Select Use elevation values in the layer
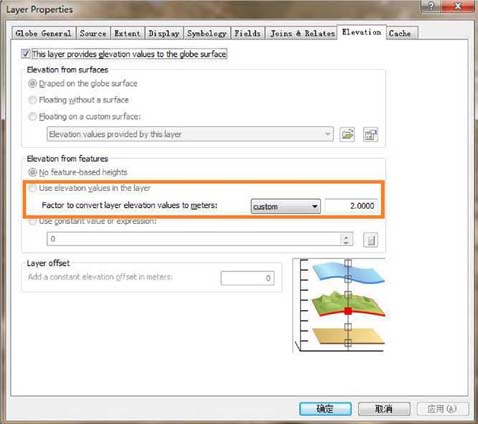The image size is (478, 424). (x=32, y=188)
